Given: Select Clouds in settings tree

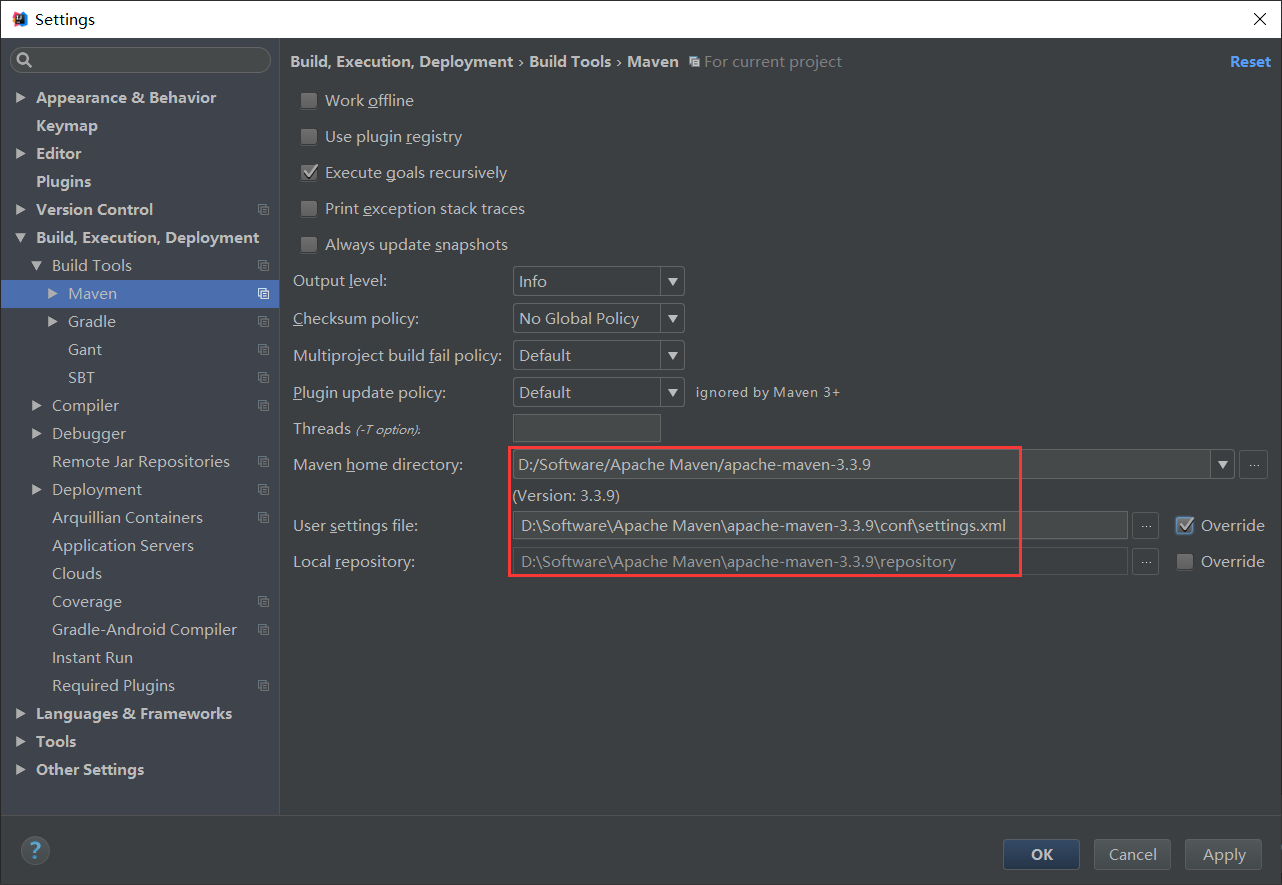Looking at the screenshot, I should tap(77, 574).
